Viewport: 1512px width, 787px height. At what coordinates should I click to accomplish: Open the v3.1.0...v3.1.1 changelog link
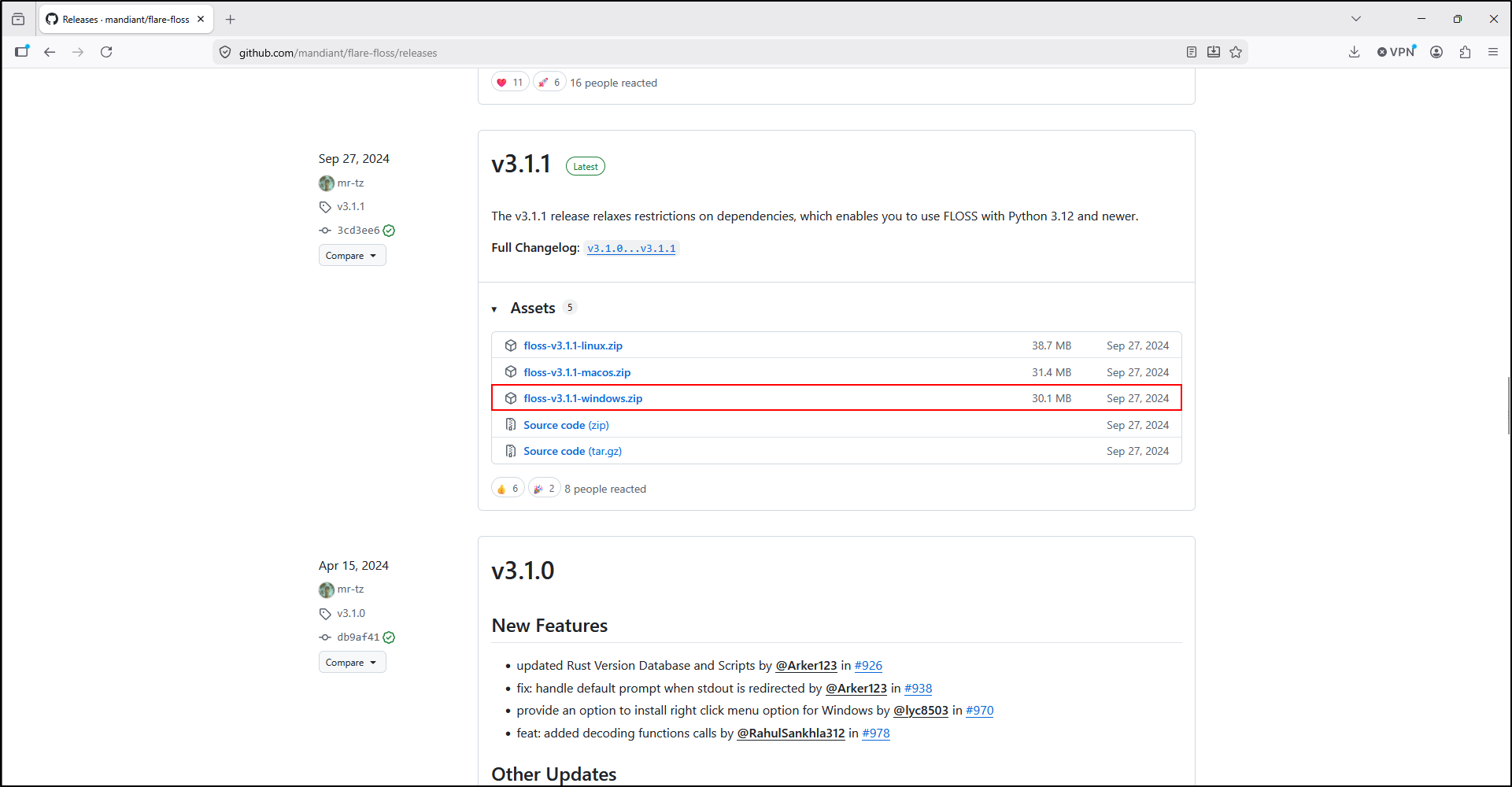tap(631, 249)
